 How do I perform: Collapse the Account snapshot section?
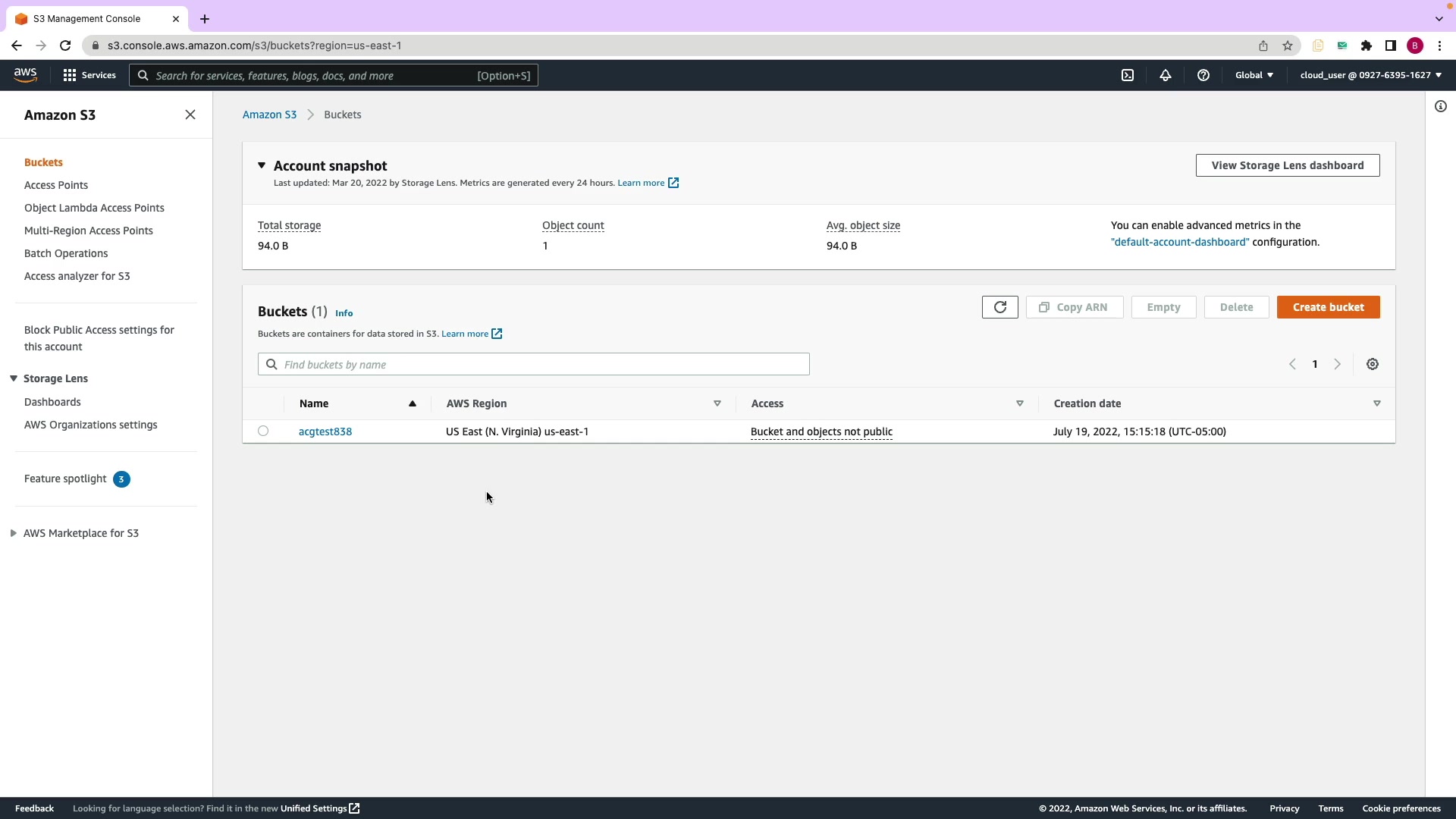click(x=262, y=165)
